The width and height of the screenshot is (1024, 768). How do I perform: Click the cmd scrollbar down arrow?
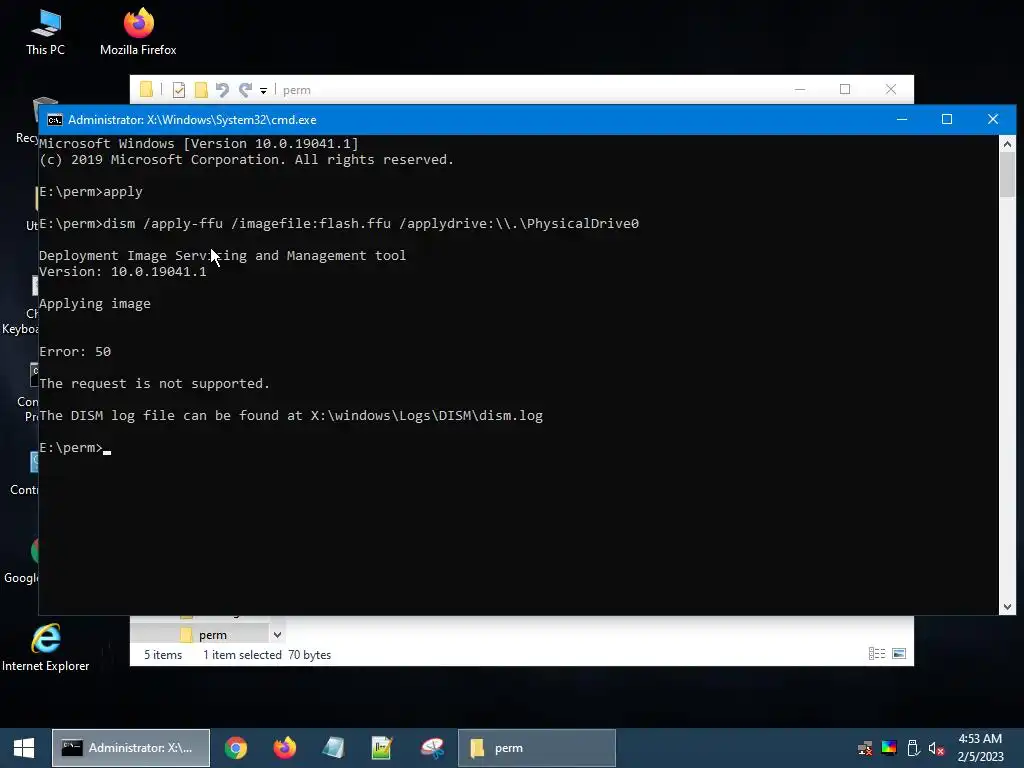(x=1007, y=607)
